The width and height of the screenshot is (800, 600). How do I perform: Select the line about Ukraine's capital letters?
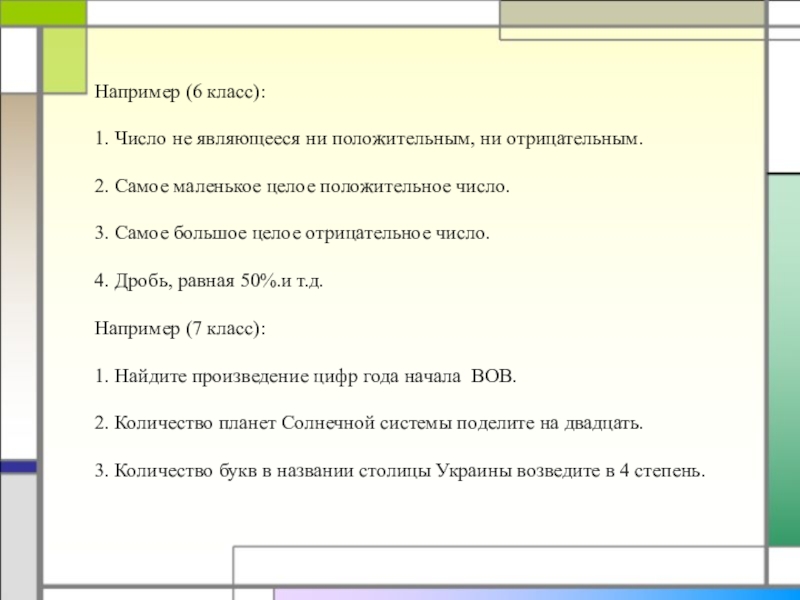(x=400, y=470)
